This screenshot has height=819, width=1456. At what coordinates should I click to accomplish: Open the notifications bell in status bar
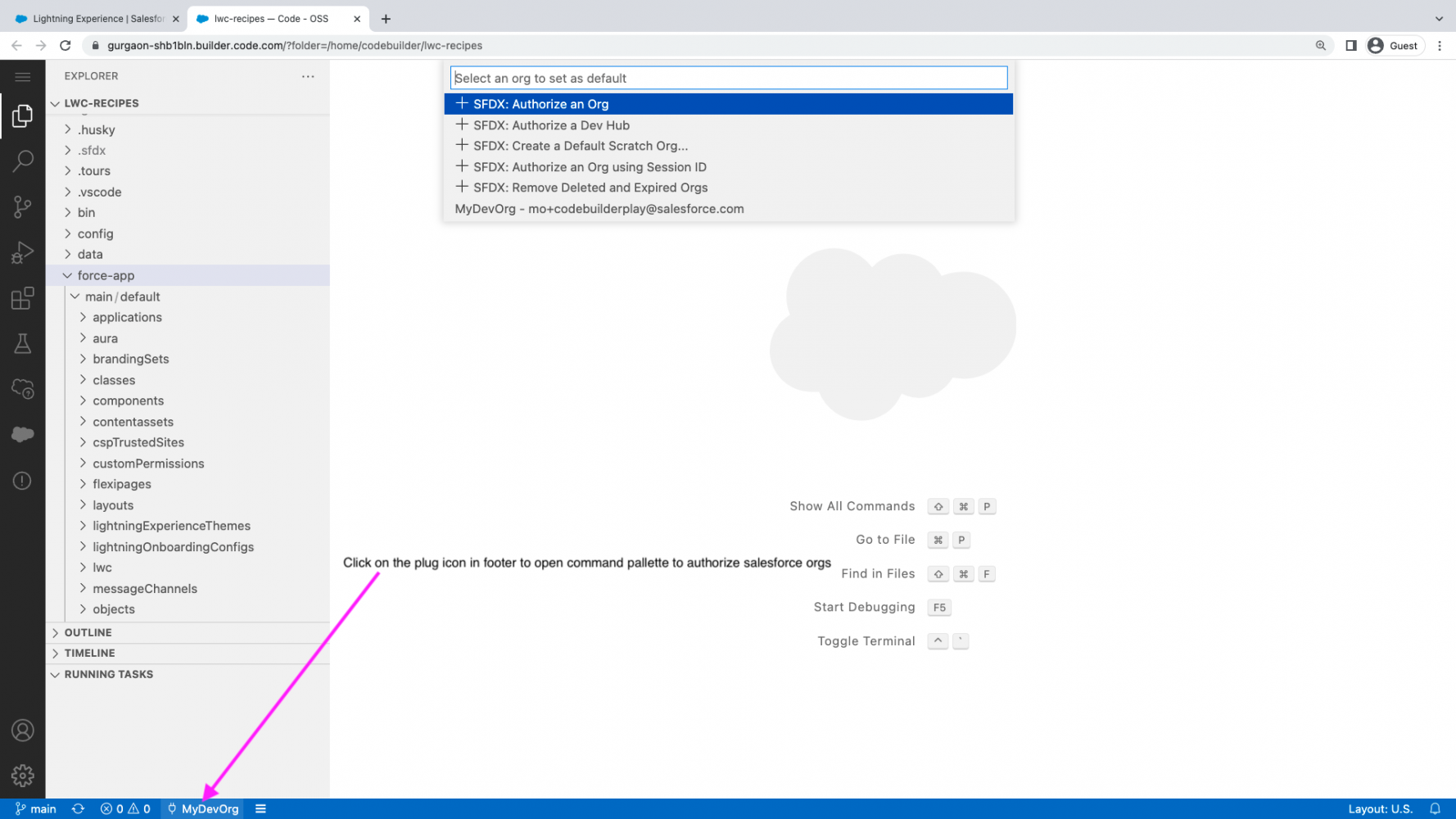point(1435,809)
